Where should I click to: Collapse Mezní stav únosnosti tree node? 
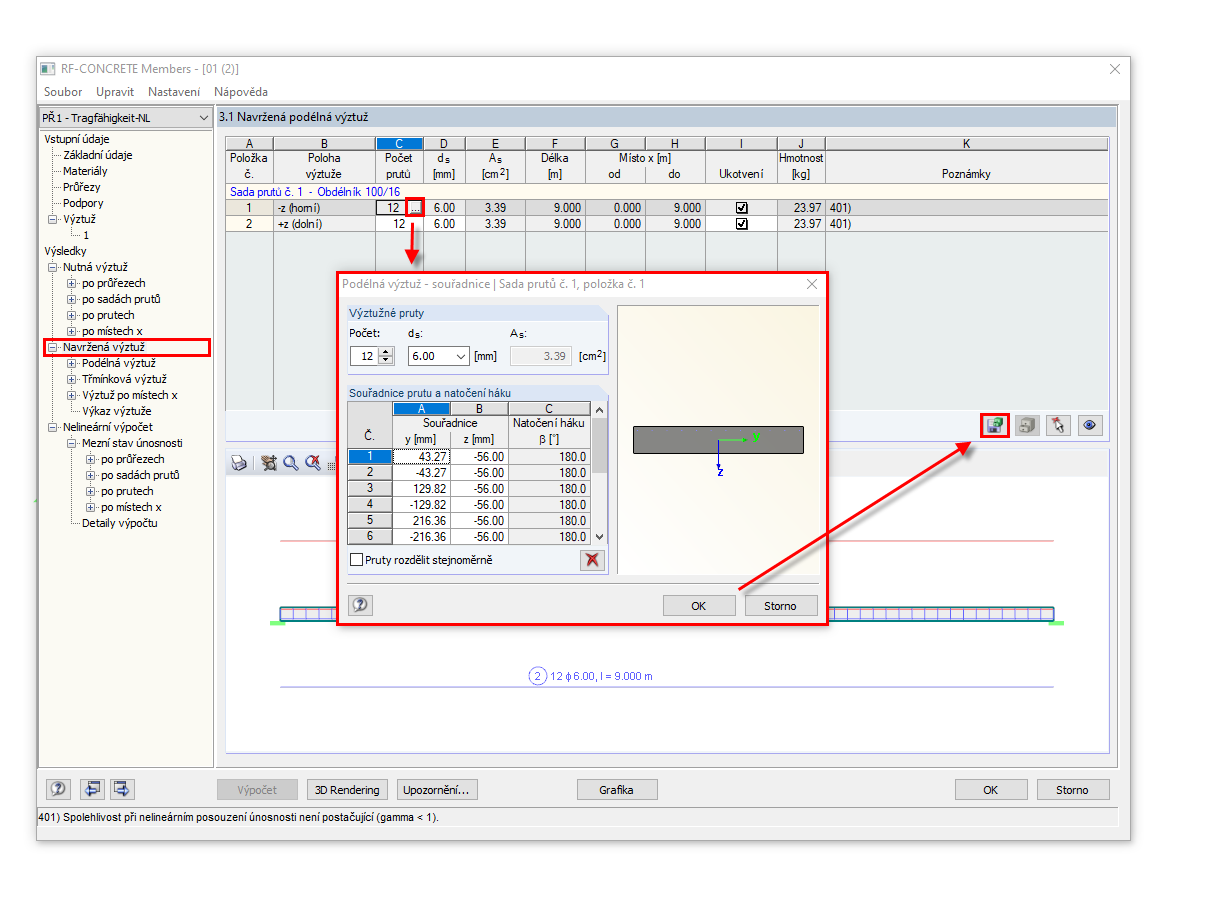pos(72,443)
